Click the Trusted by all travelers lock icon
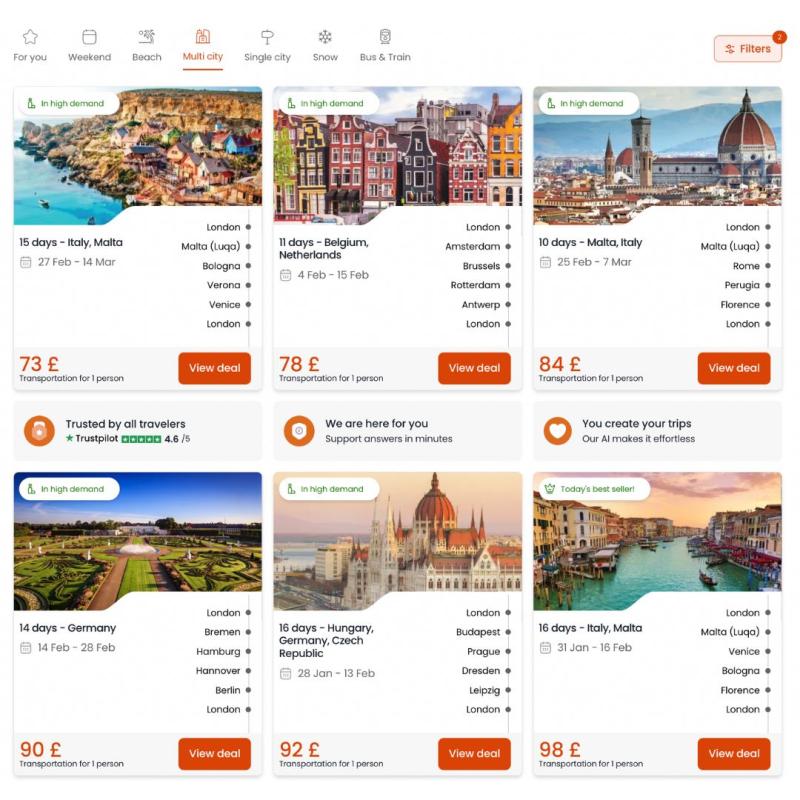Screen dimensions: 800x800 pos(39,431)
